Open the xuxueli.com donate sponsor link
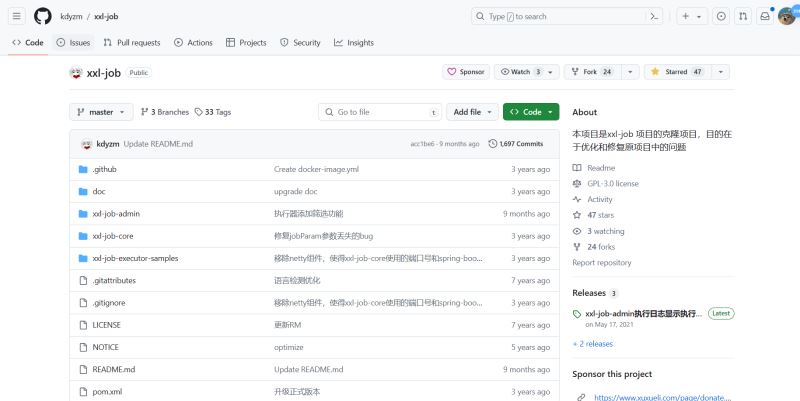 pyautogui.click(x=662, y=397)
